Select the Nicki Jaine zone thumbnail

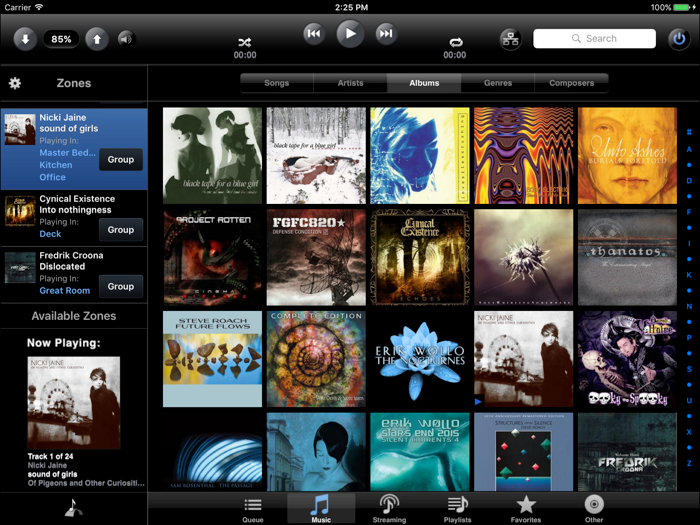coord(20,129)
